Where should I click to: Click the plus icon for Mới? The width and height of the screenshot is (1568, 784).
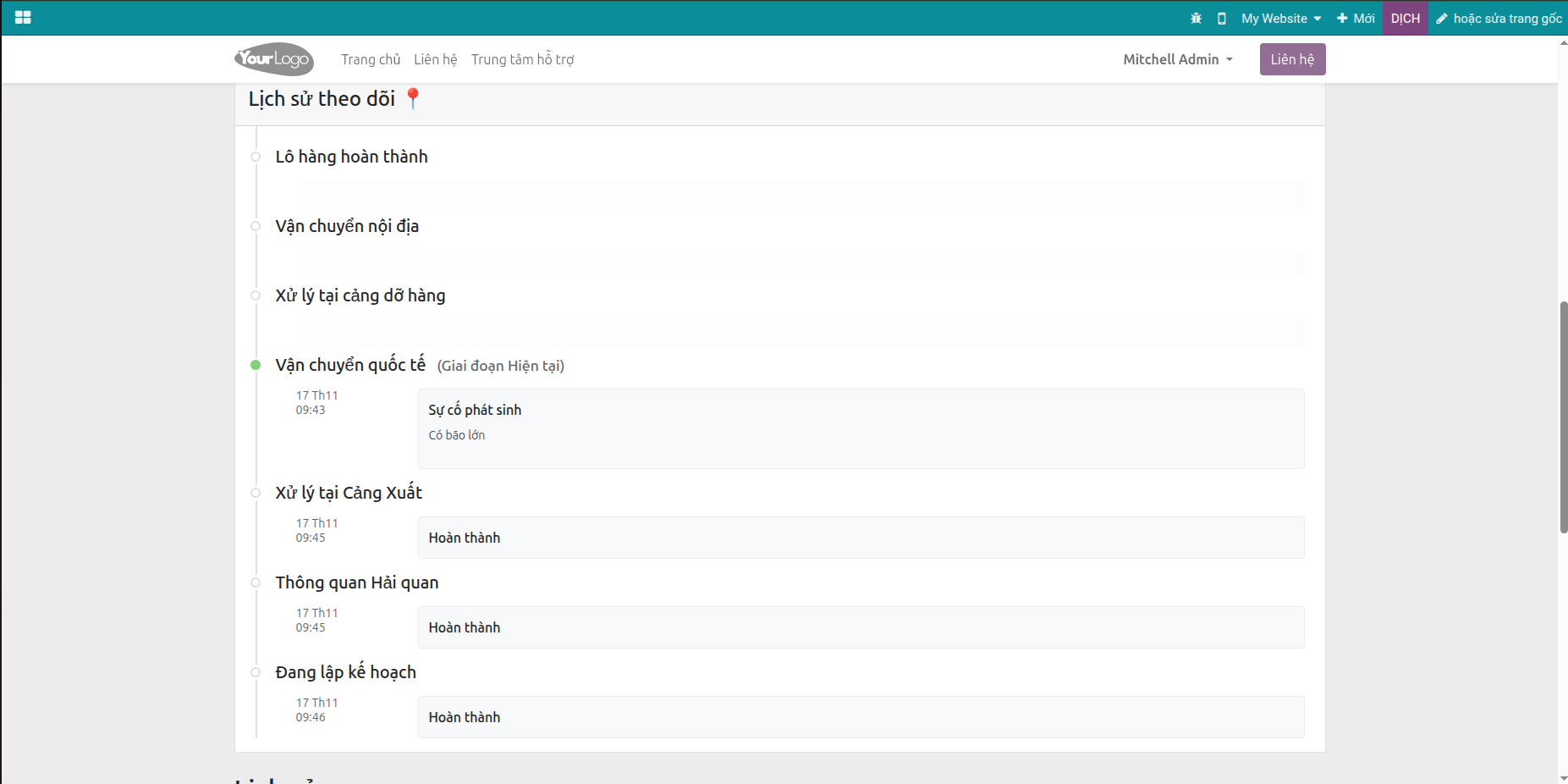coord(1341,18)
